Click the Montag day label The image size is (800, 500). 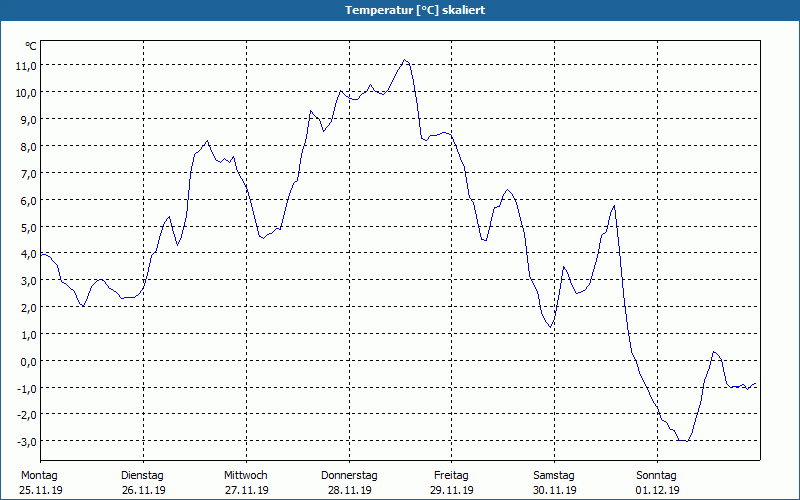pyautogui.click(x=39, y=476)
